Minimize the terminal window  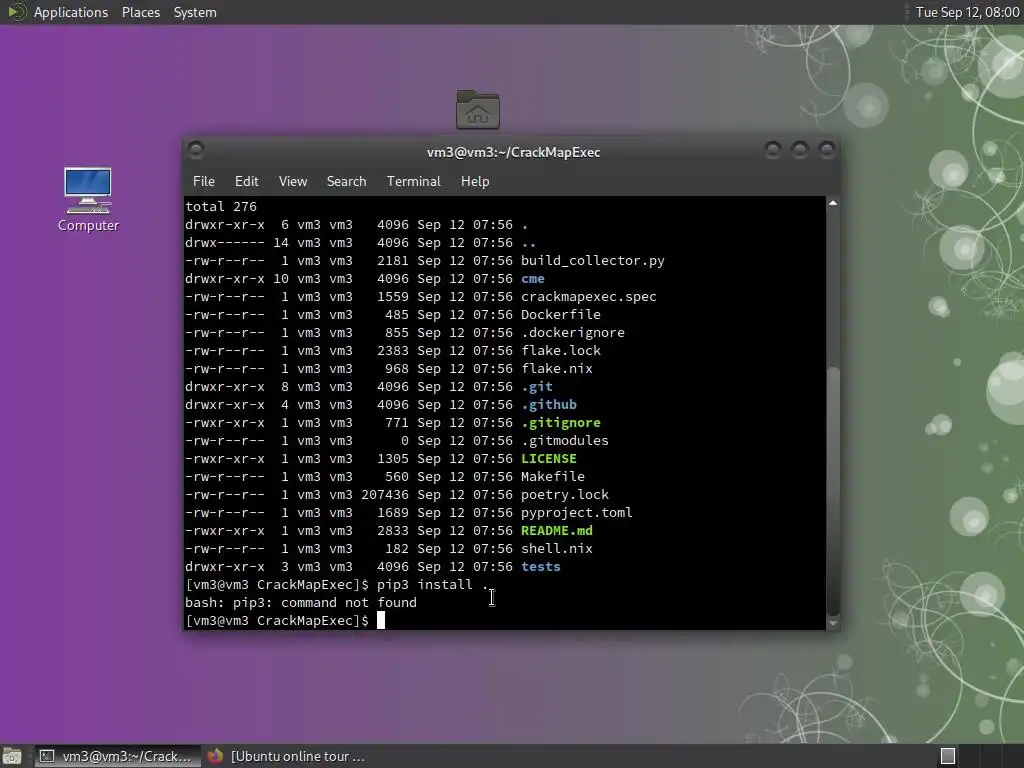773,150
